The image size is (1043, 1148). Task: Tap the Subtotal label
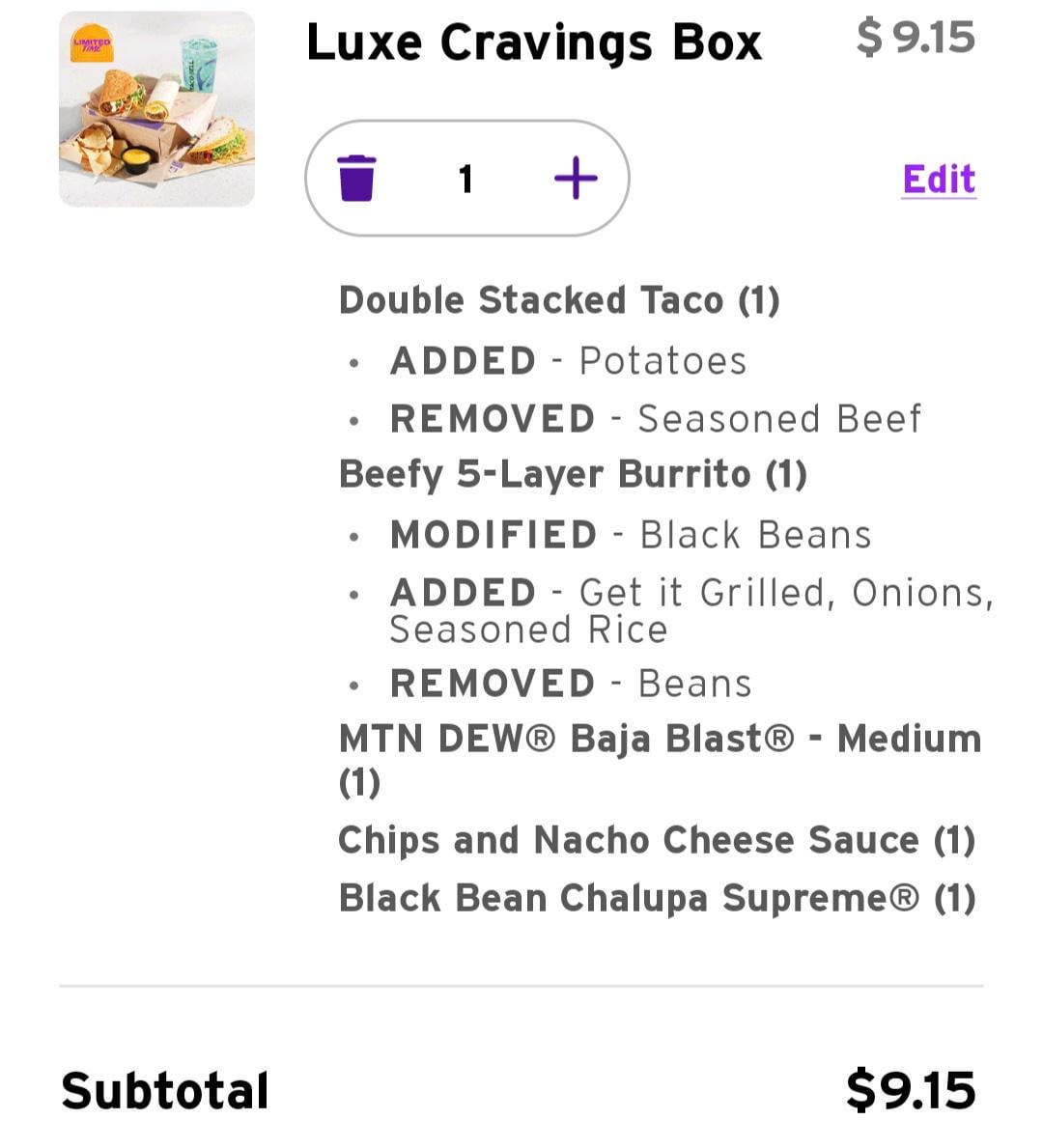pos(165,1091)
